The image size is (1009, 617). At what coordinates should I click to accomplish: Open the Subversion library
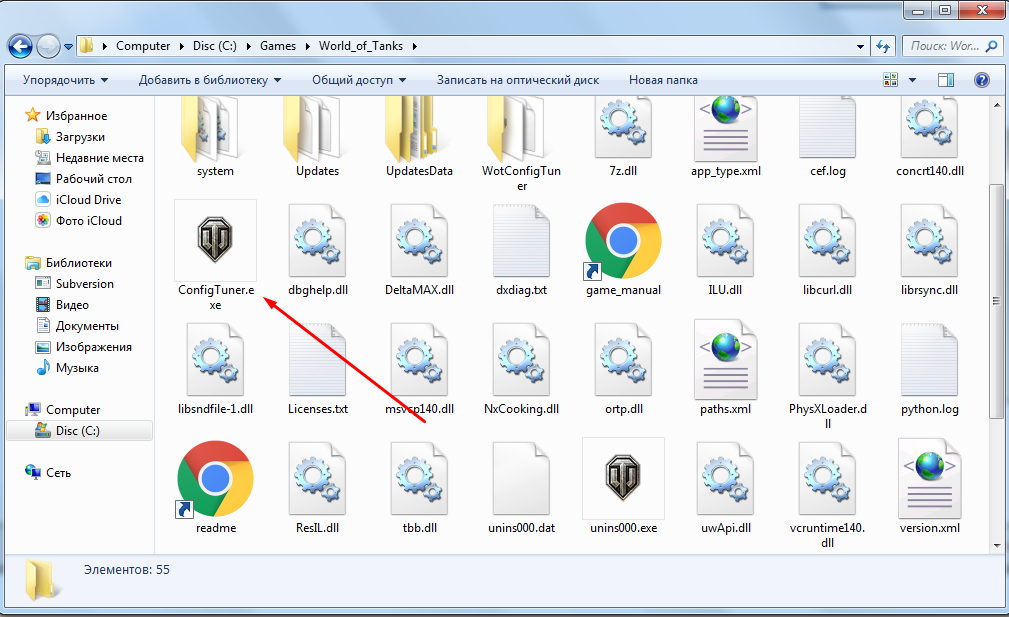[75, 284]
